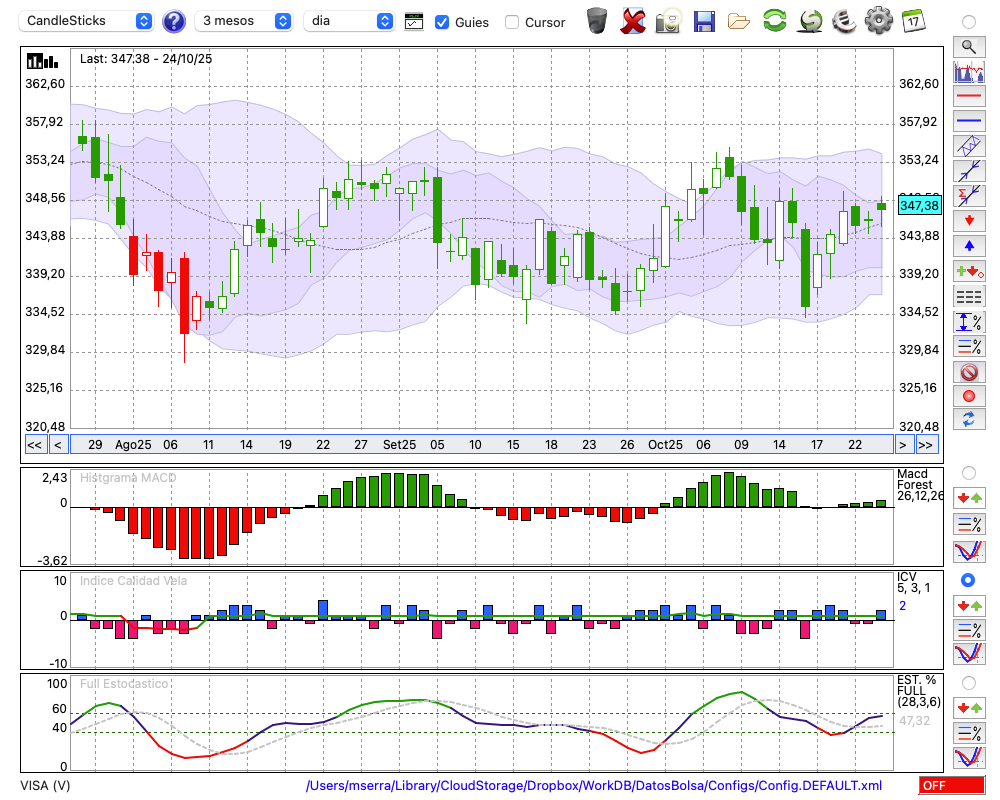This screenshot has height=800, width=1000.
Task: Open the help question mark button
Action: click(x=174, y=21)
